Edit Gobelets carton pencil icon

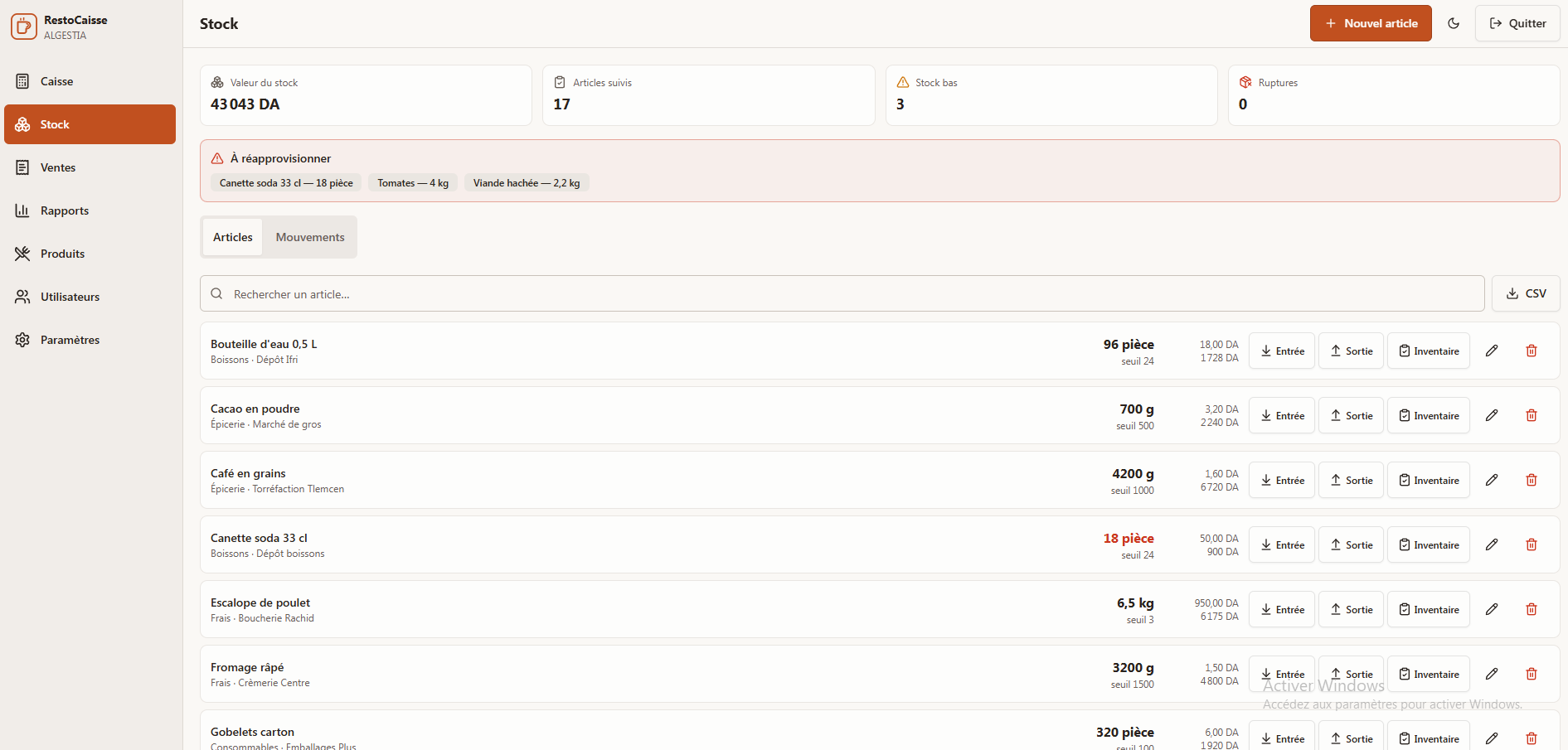tap(1492, 738)
